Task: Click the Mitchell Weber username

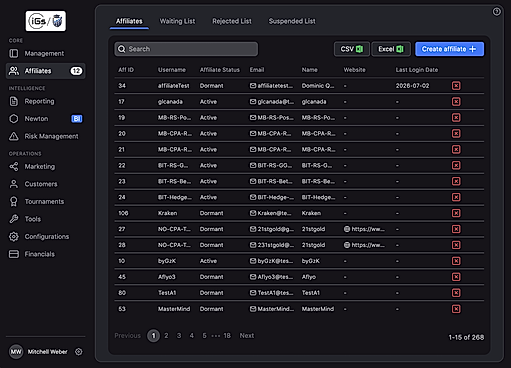Action: [x=47, y=352]
